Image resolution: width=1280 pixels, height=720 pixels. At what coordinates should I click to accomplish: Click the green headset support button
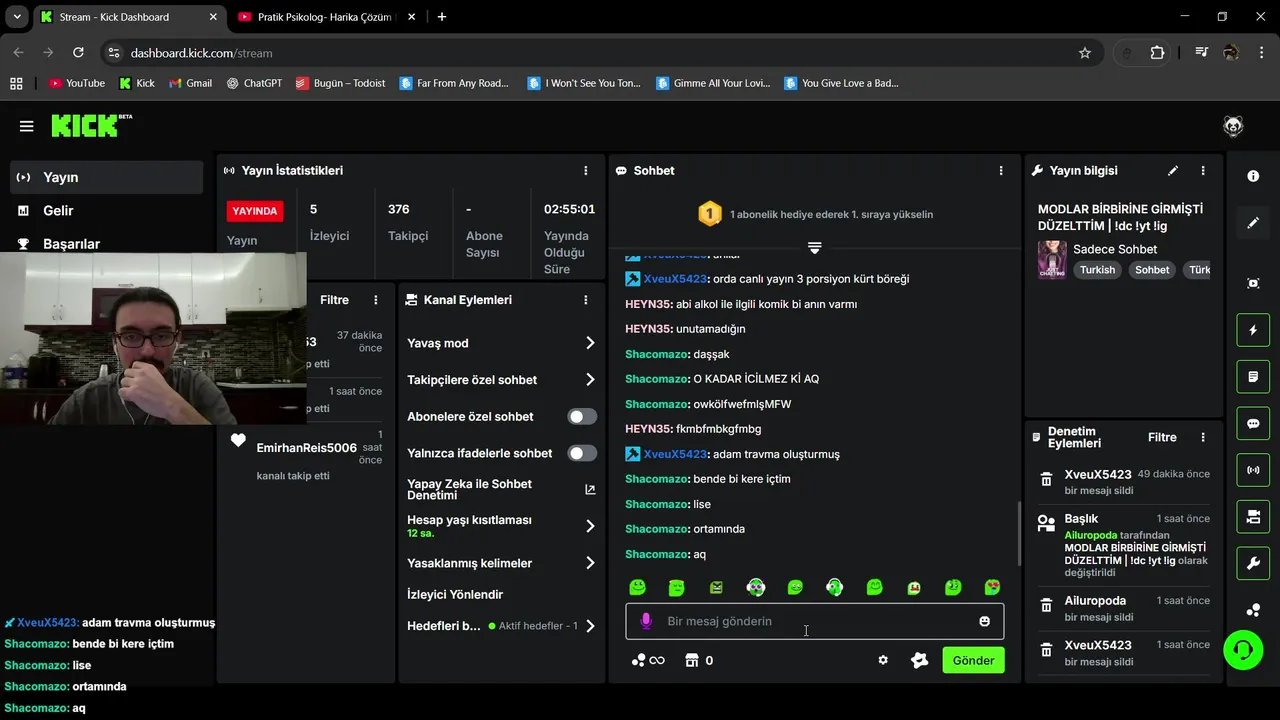[x=1243, y=650]
